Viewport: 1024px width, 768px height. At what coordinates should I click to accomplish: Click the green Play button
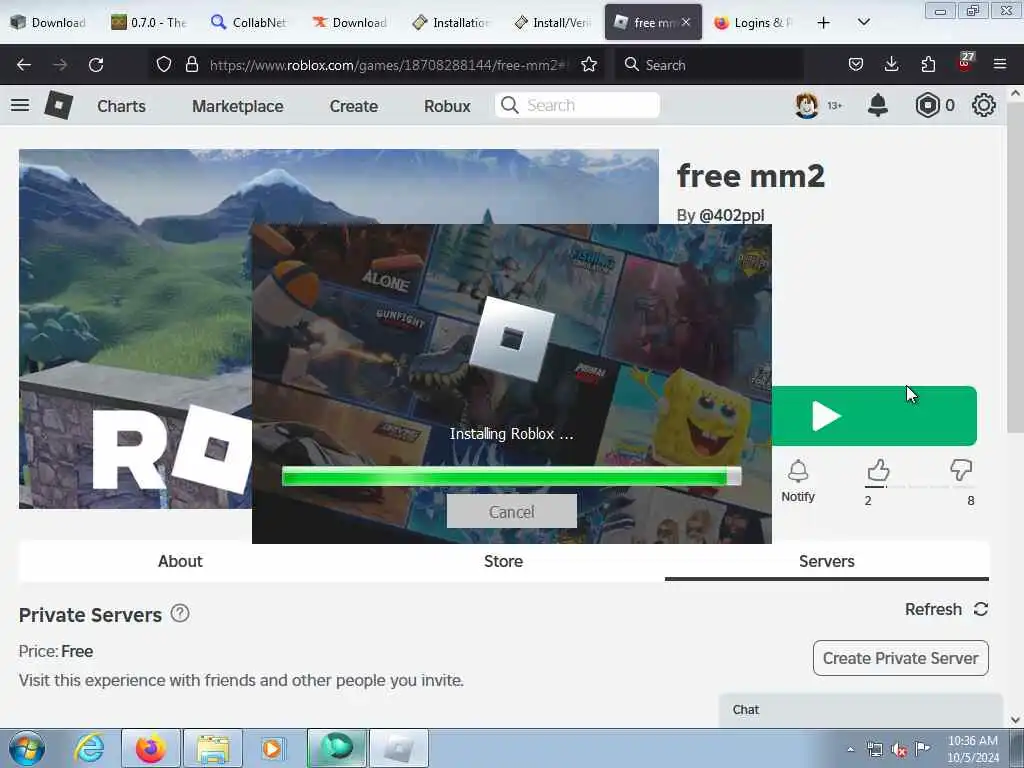pos(874,416)
